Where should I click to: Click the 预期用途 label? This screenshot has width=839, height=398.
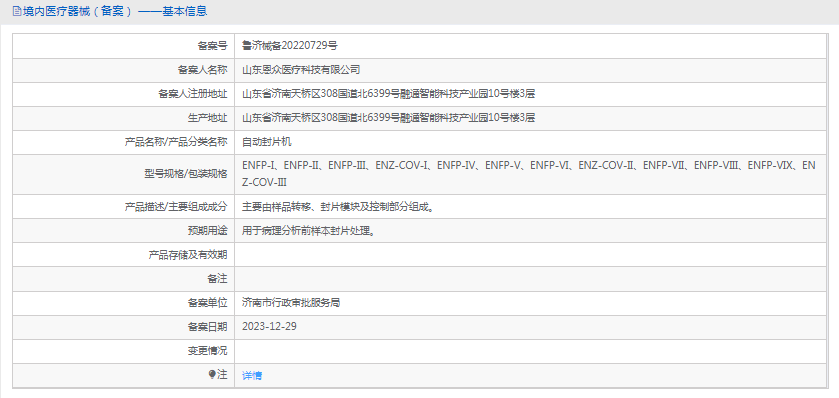click(x=207, y=231)
